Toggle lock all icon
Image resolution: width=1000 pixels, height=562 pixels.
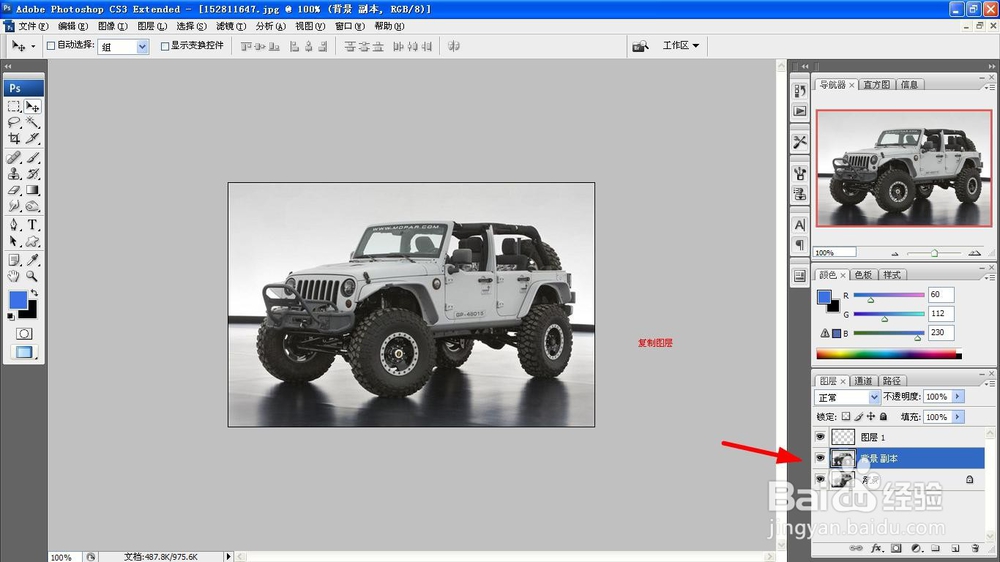(883, 417)
